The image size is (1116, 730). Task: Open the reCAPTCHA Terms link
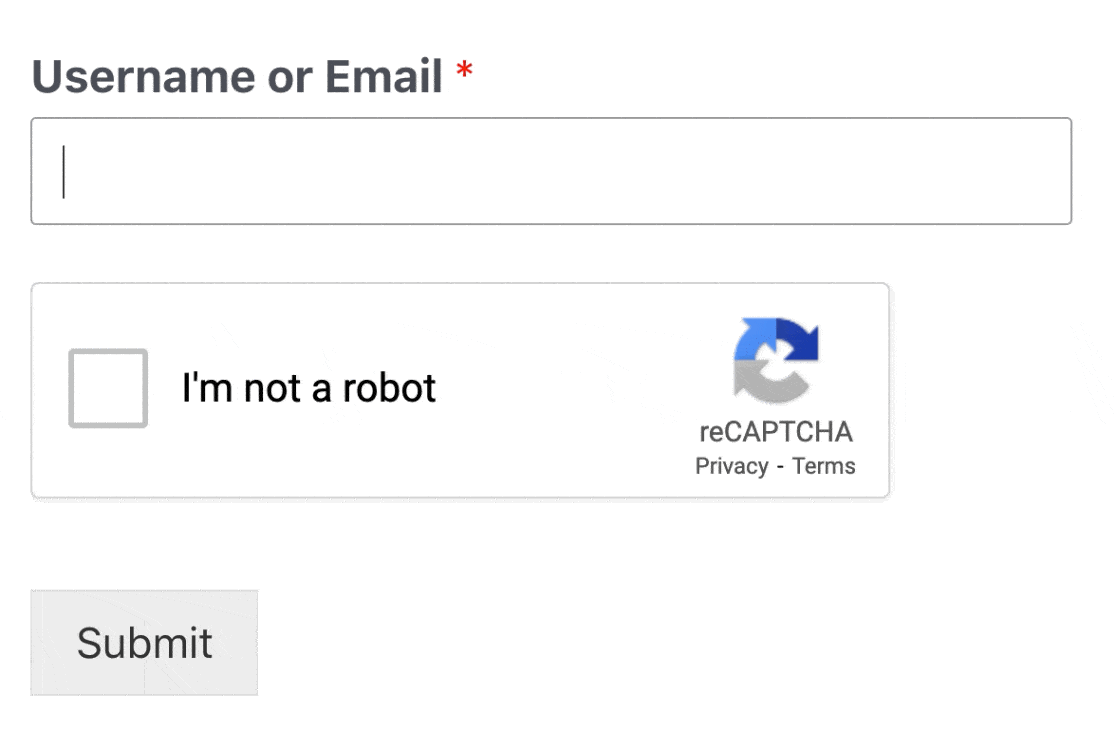[x=824, y=466]
